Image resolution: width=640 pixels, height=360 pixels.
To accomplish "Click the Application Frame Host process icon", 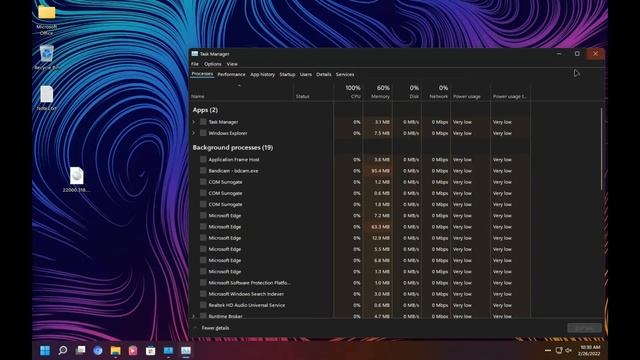I will [203, 160].
